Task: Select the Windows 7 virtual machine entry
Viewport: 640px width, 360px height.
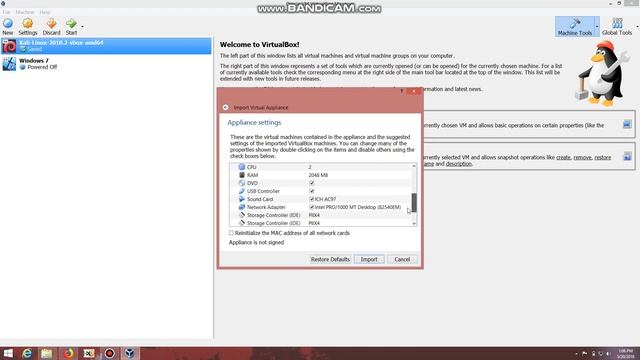Action: pyautogui.click(x=106, y=64)
